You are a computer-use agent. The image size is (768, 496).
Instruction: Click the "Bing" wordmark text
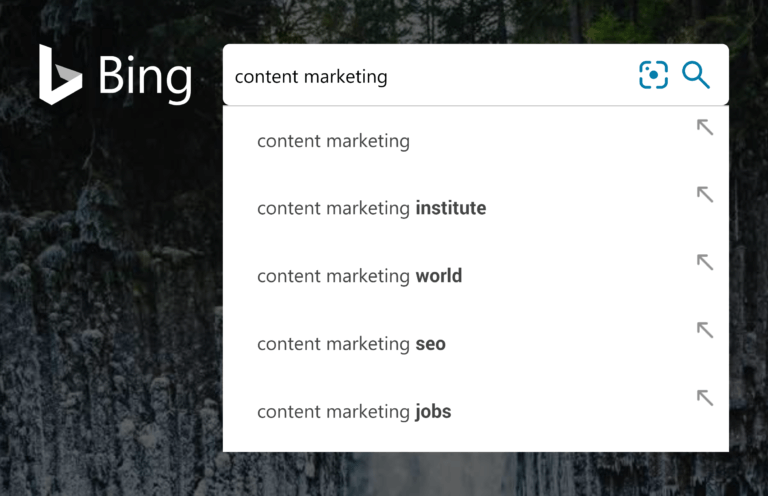(144, 76)
